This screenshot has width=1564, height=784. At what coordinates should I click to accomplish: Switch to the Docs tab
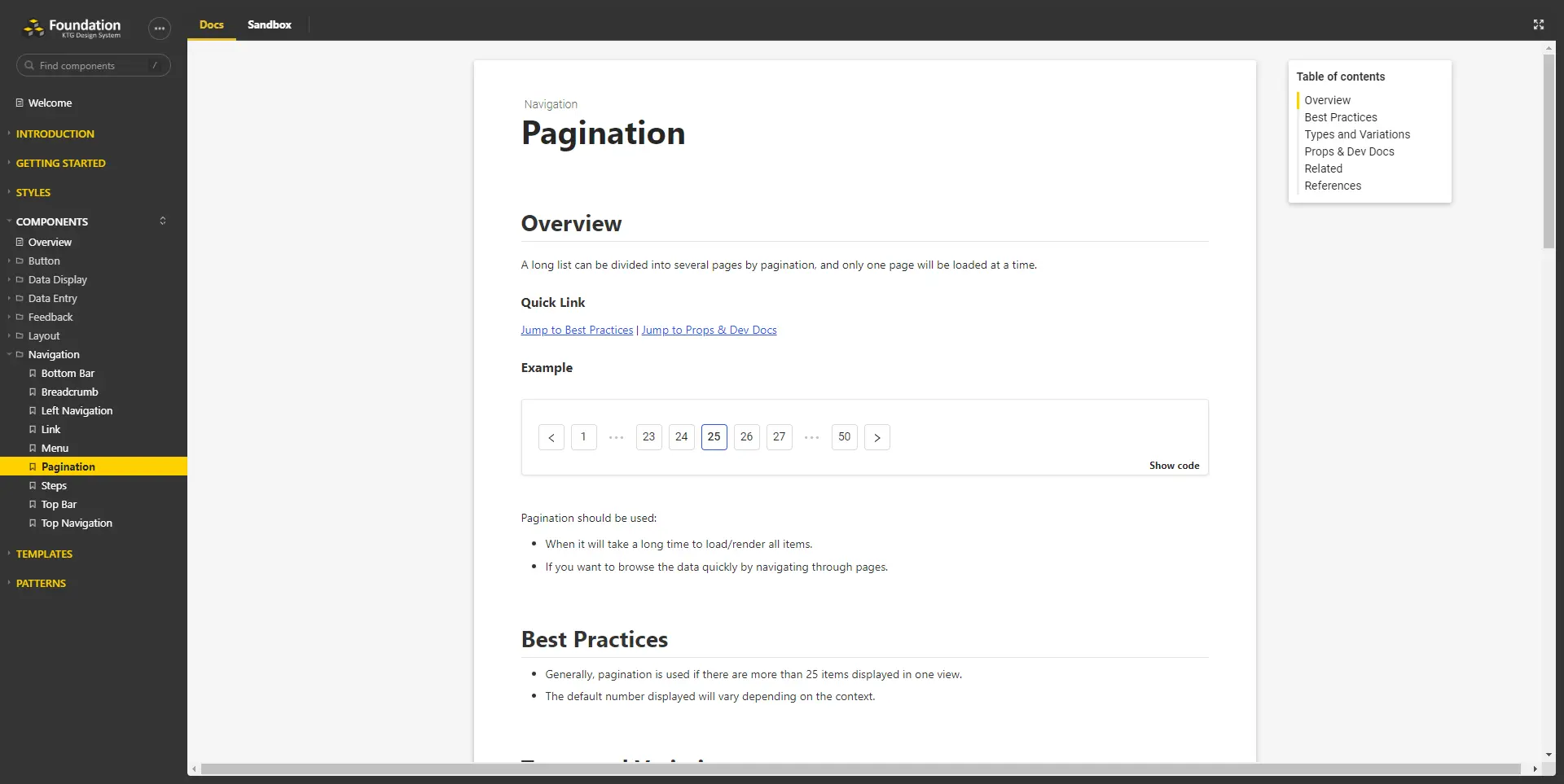(x=210, y=24)
